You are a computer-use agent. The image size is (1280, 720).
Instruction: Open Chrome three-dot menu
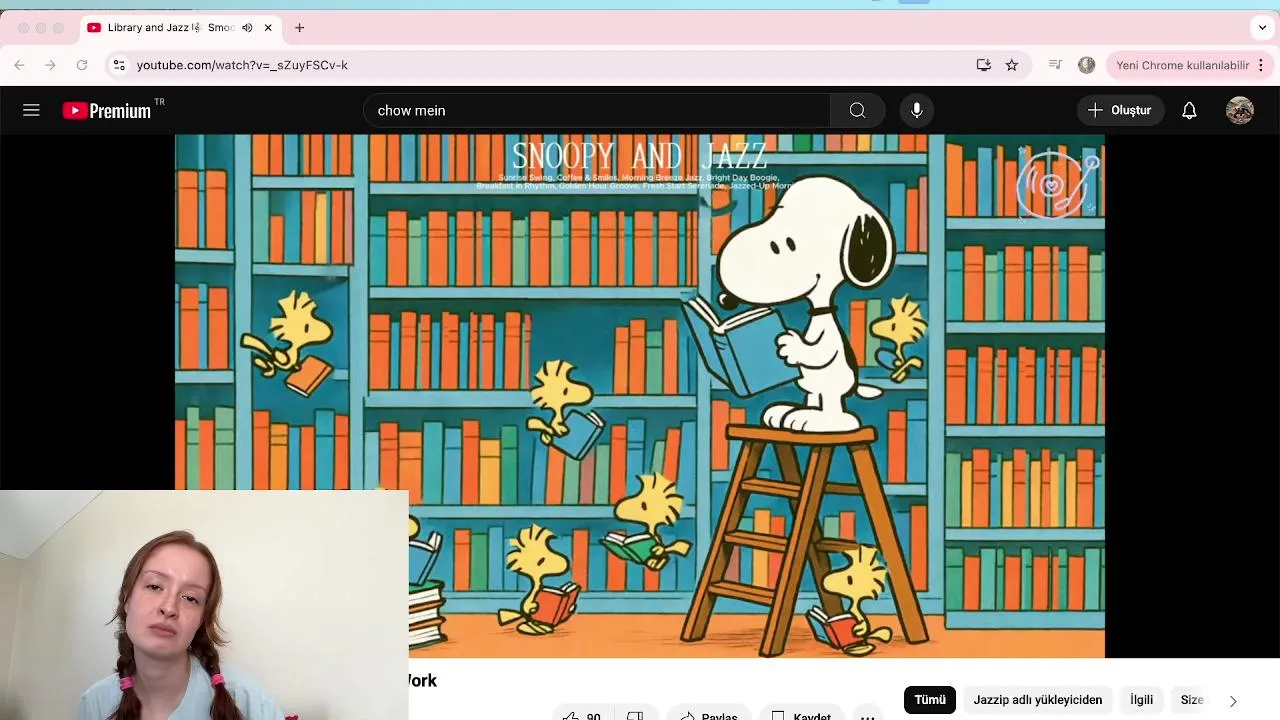1260,65
